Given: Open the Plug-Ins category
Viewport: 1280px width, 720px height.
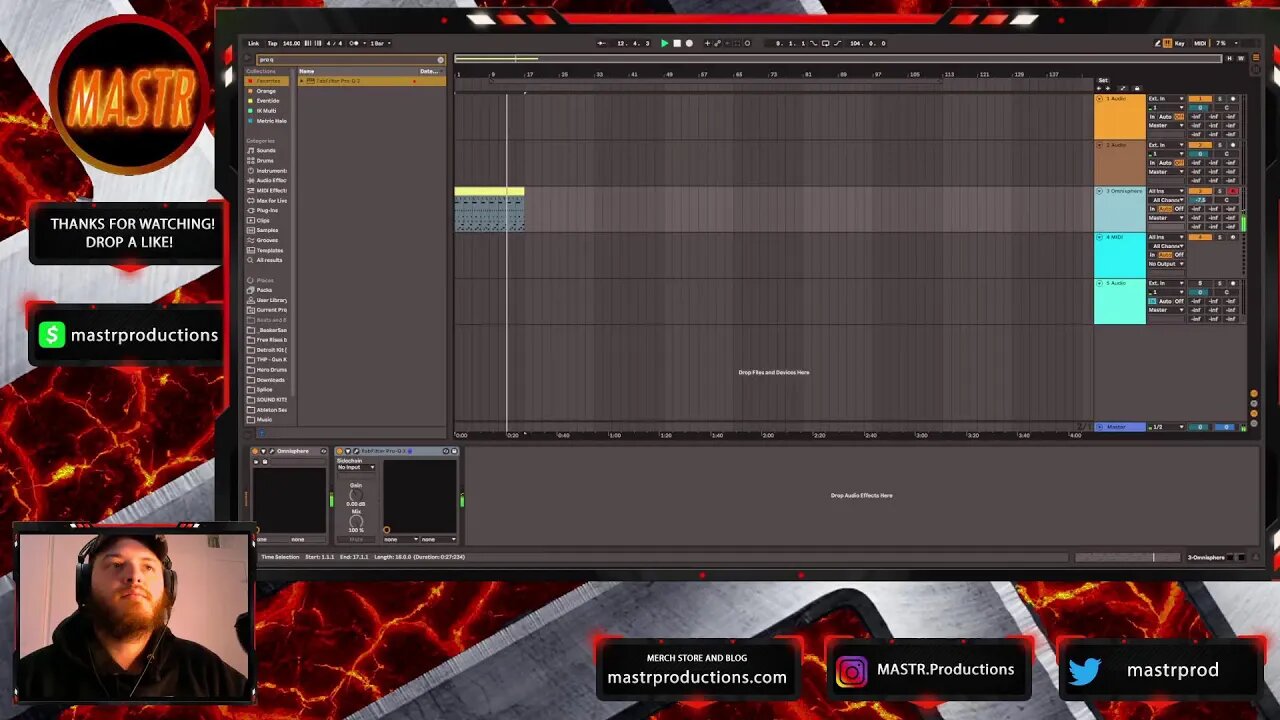Looking at the screenshot, I should (267, 210).
